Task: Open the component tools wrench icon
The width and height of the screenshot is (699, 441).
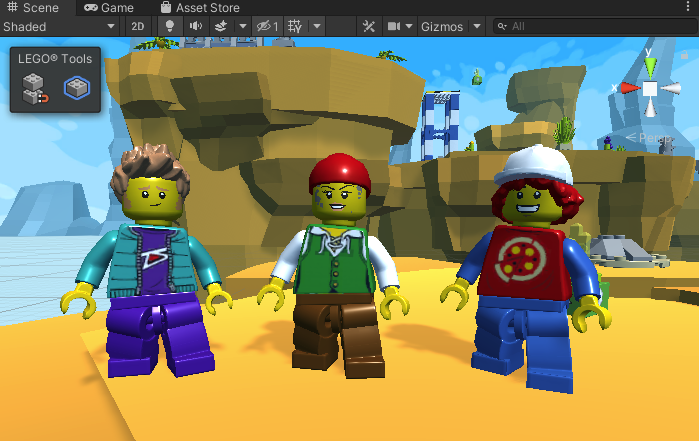Action: click(369, 26)
